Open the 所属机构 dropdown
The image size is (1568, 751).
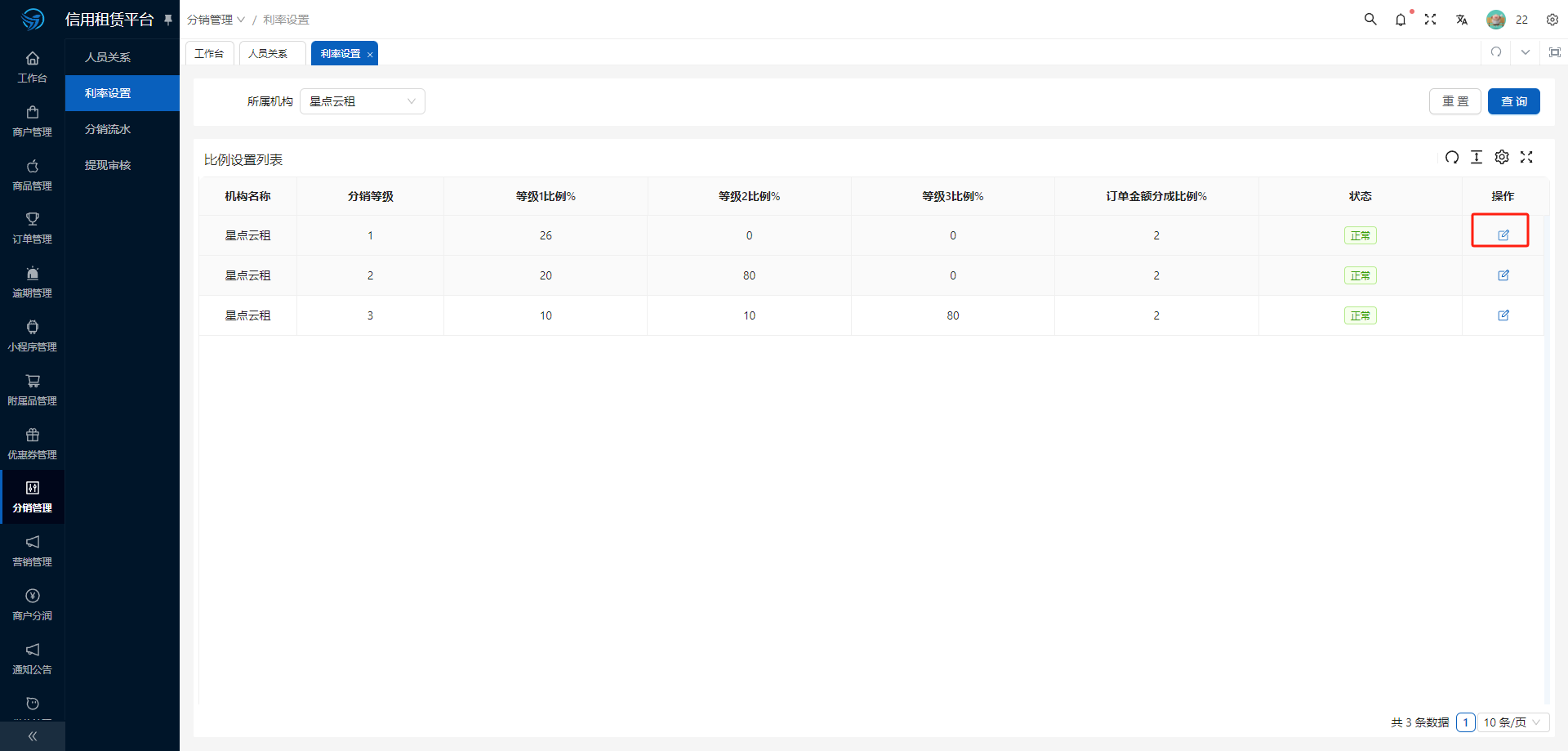pyautogui.click(x=362, y=101)
